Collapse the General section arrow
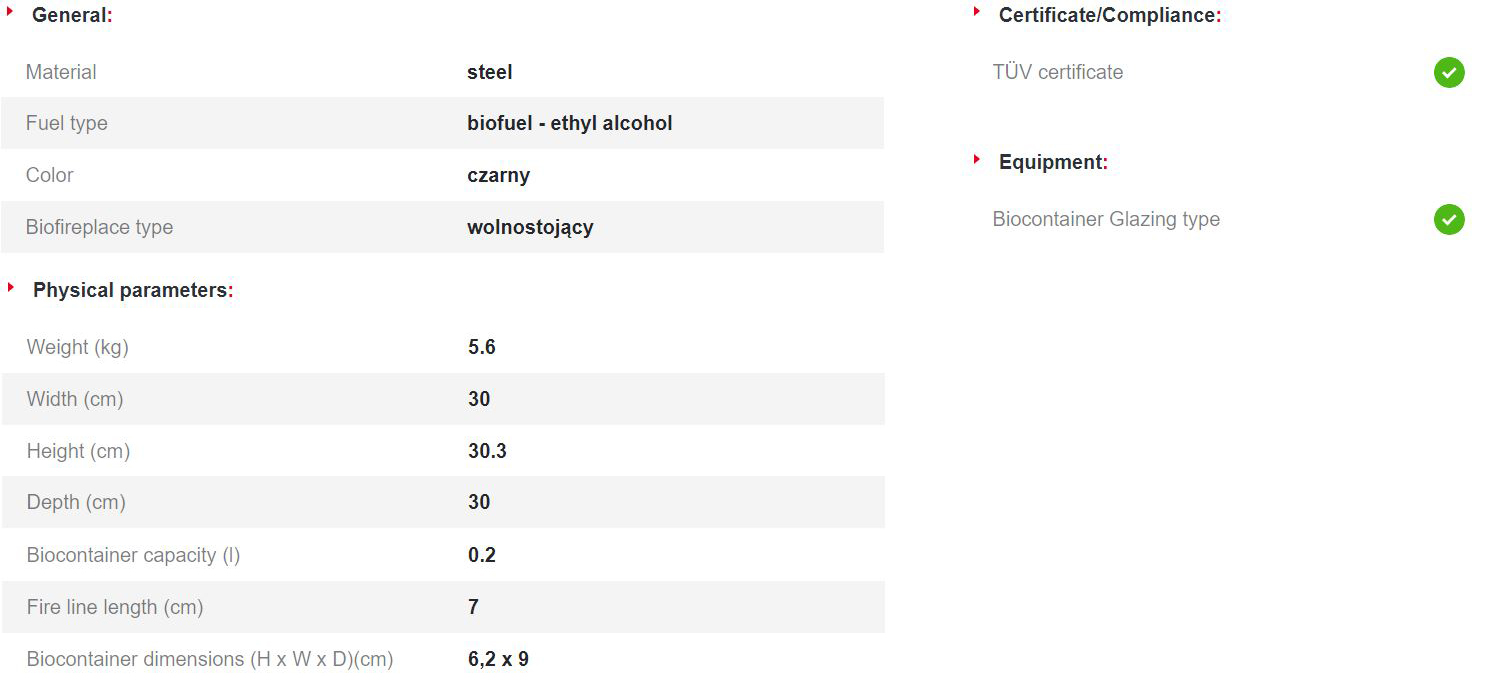Viewport: 1492px width, 697px height. [x=11, y=13]
